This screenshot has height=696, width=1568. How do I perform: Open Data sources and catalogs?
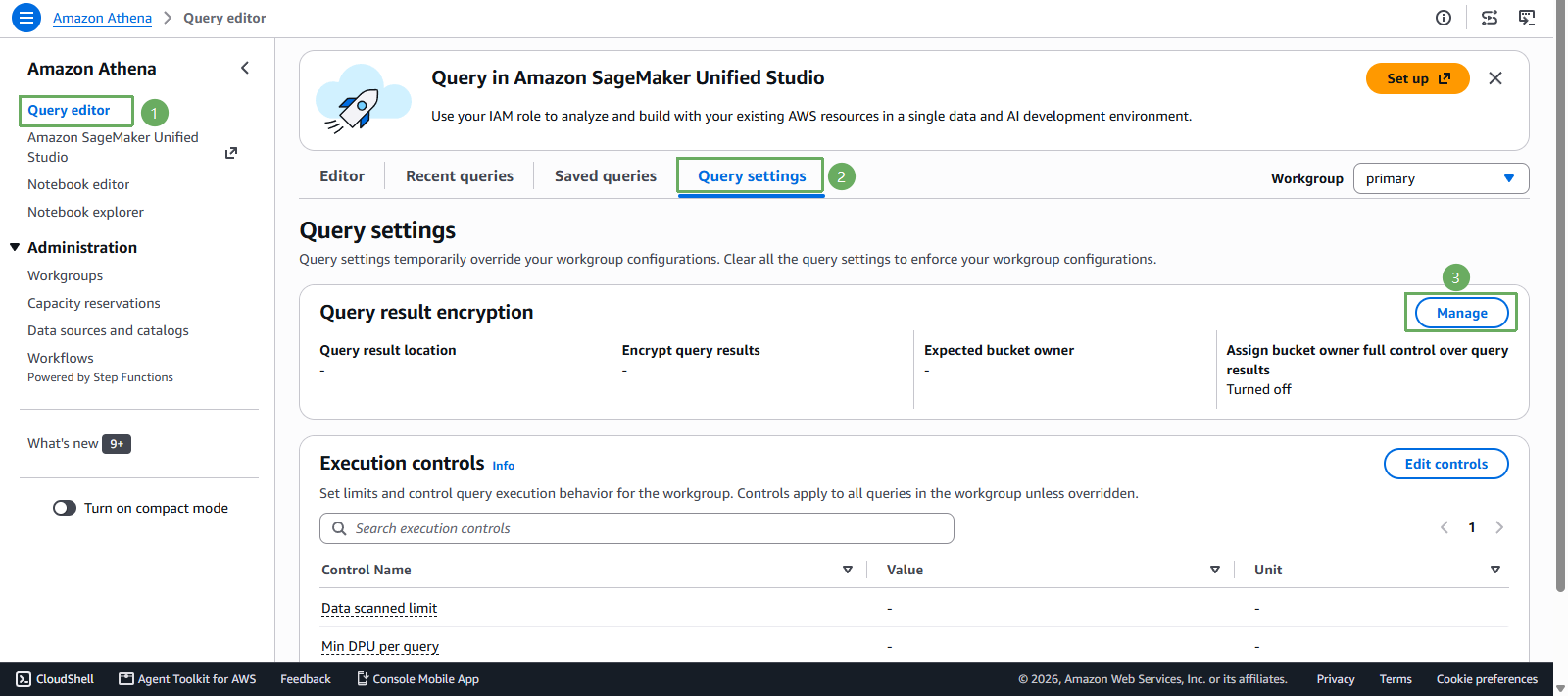[108, 330]
